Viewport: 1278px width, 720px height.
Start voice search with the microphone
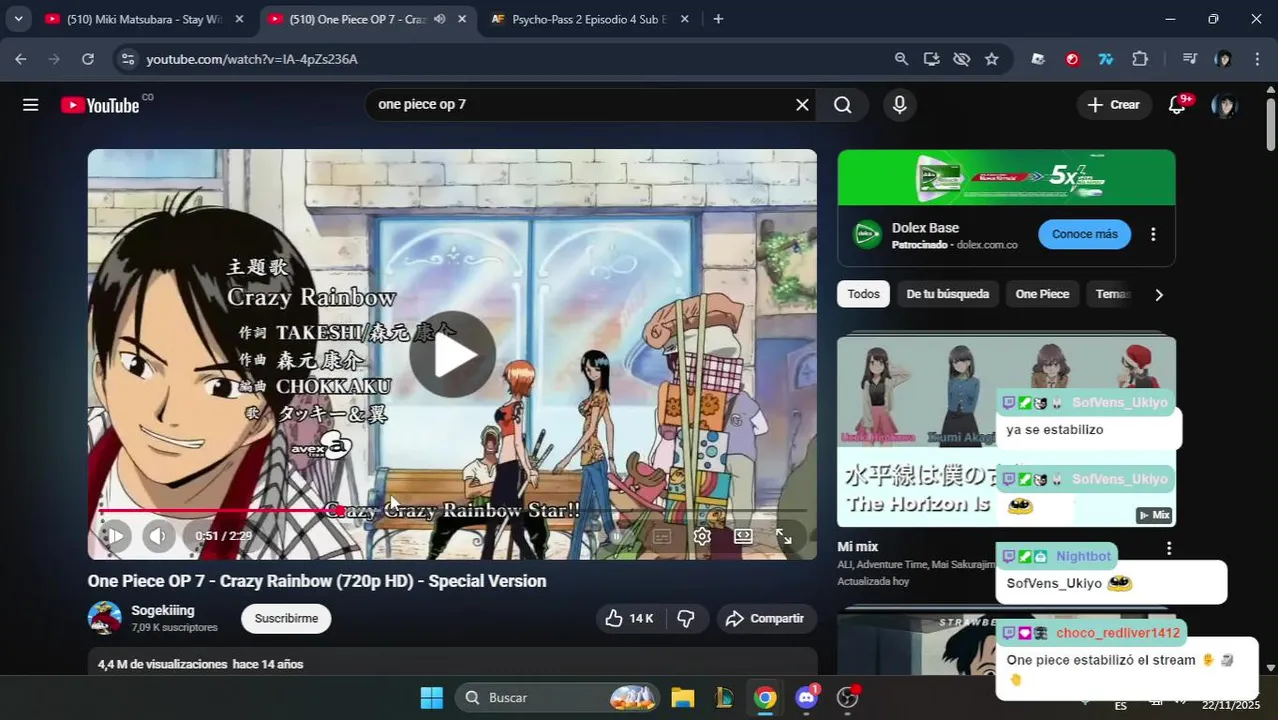(900, 105)
